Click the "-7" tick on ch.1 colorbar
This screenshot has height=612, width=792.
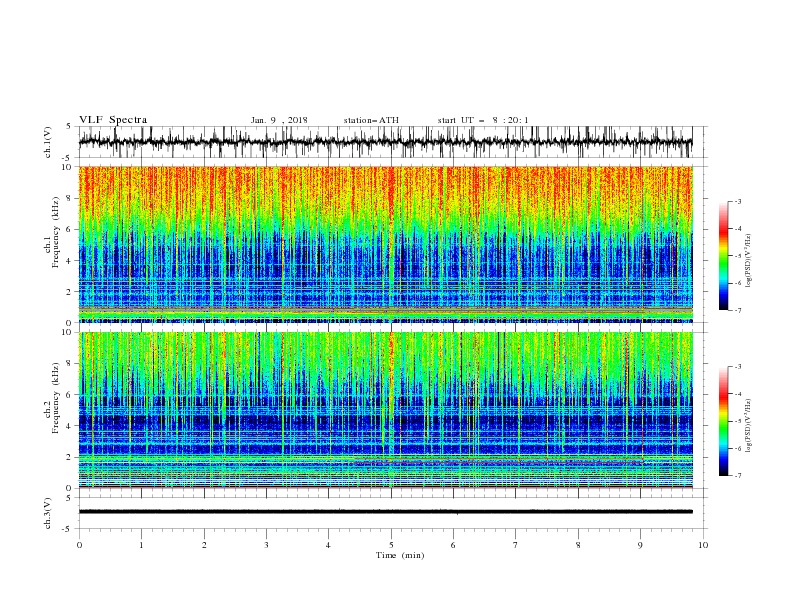pos(737,311)
